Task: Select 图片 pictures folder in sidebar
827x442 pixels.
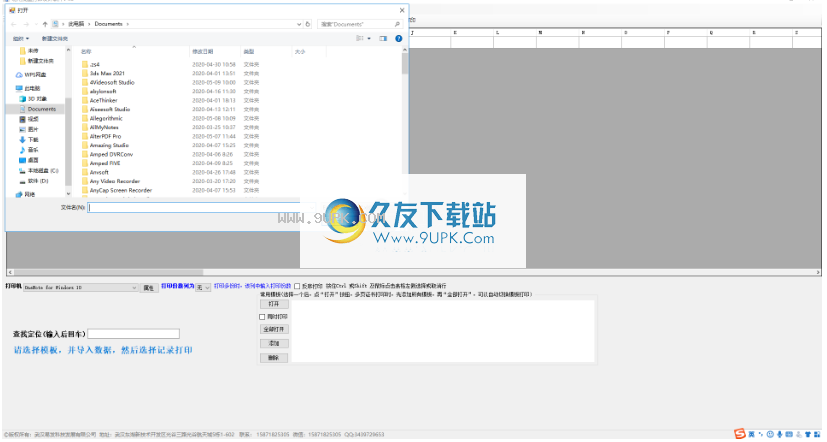Action: click(x=28, y=129)
